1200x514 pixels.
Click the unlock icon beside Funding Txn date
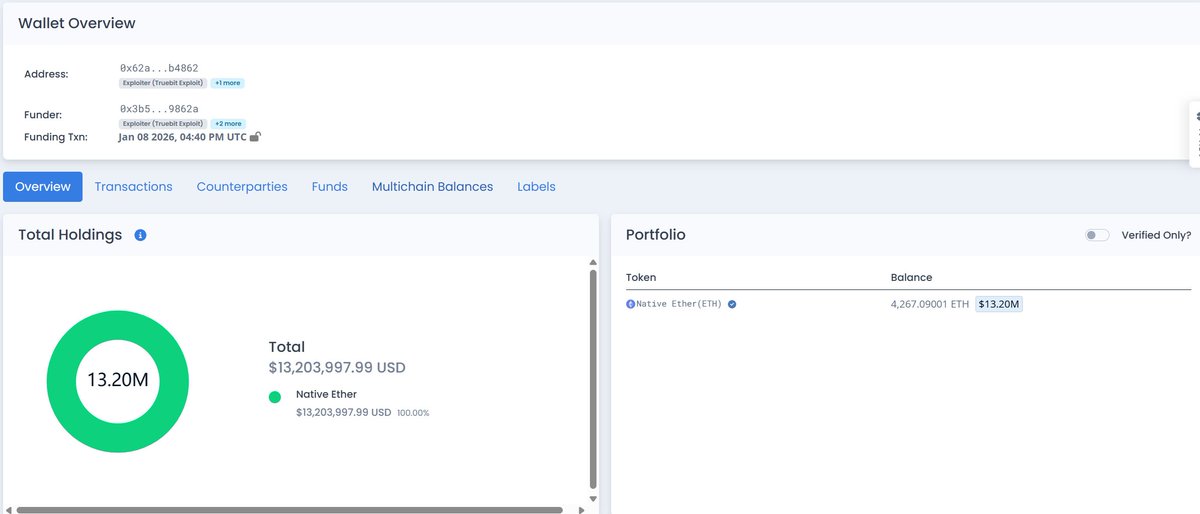(x=256, y=136)
